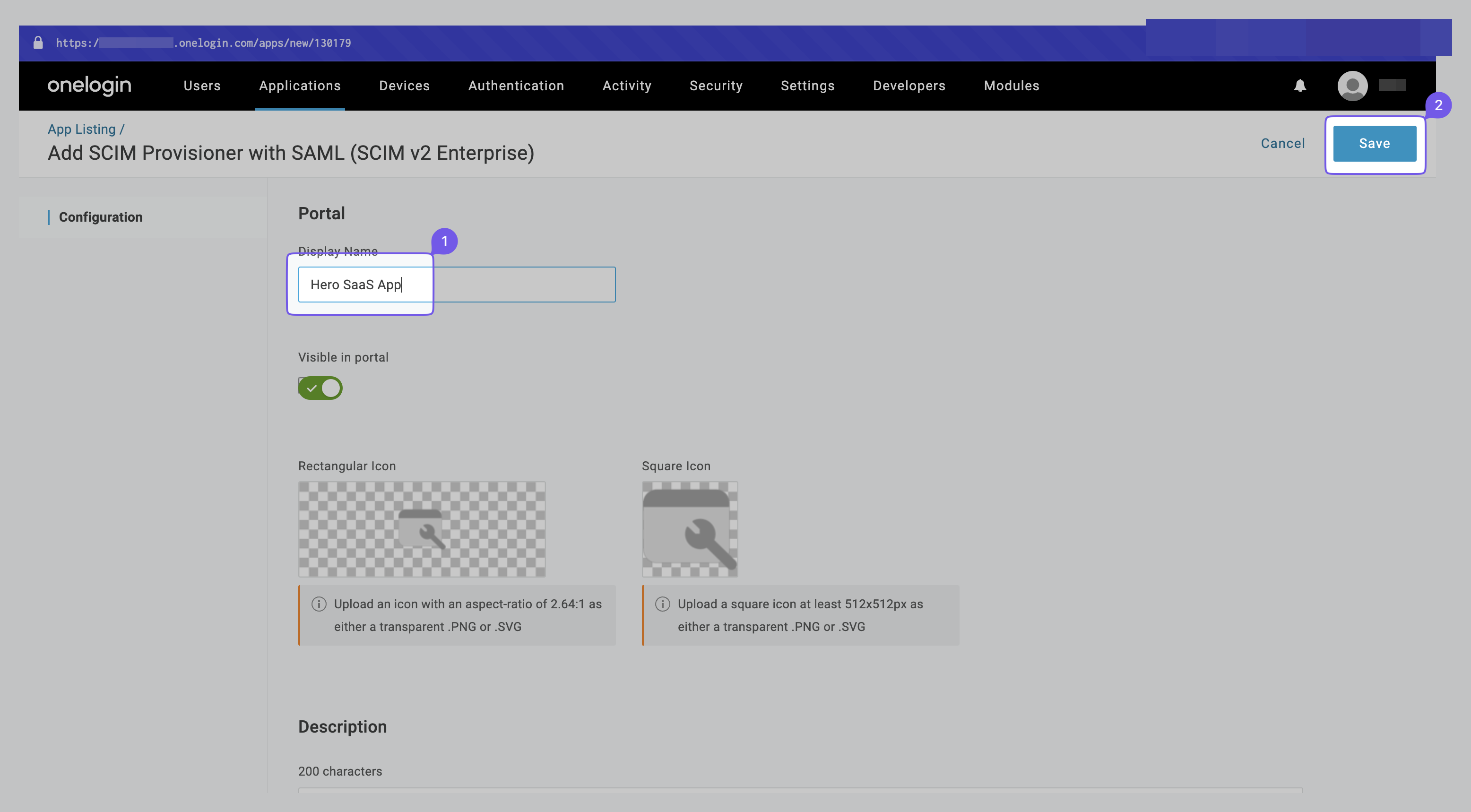Click the Square Icon upload placeholder
This screenshot has width=1471, height=812.
tap(689, 529)
